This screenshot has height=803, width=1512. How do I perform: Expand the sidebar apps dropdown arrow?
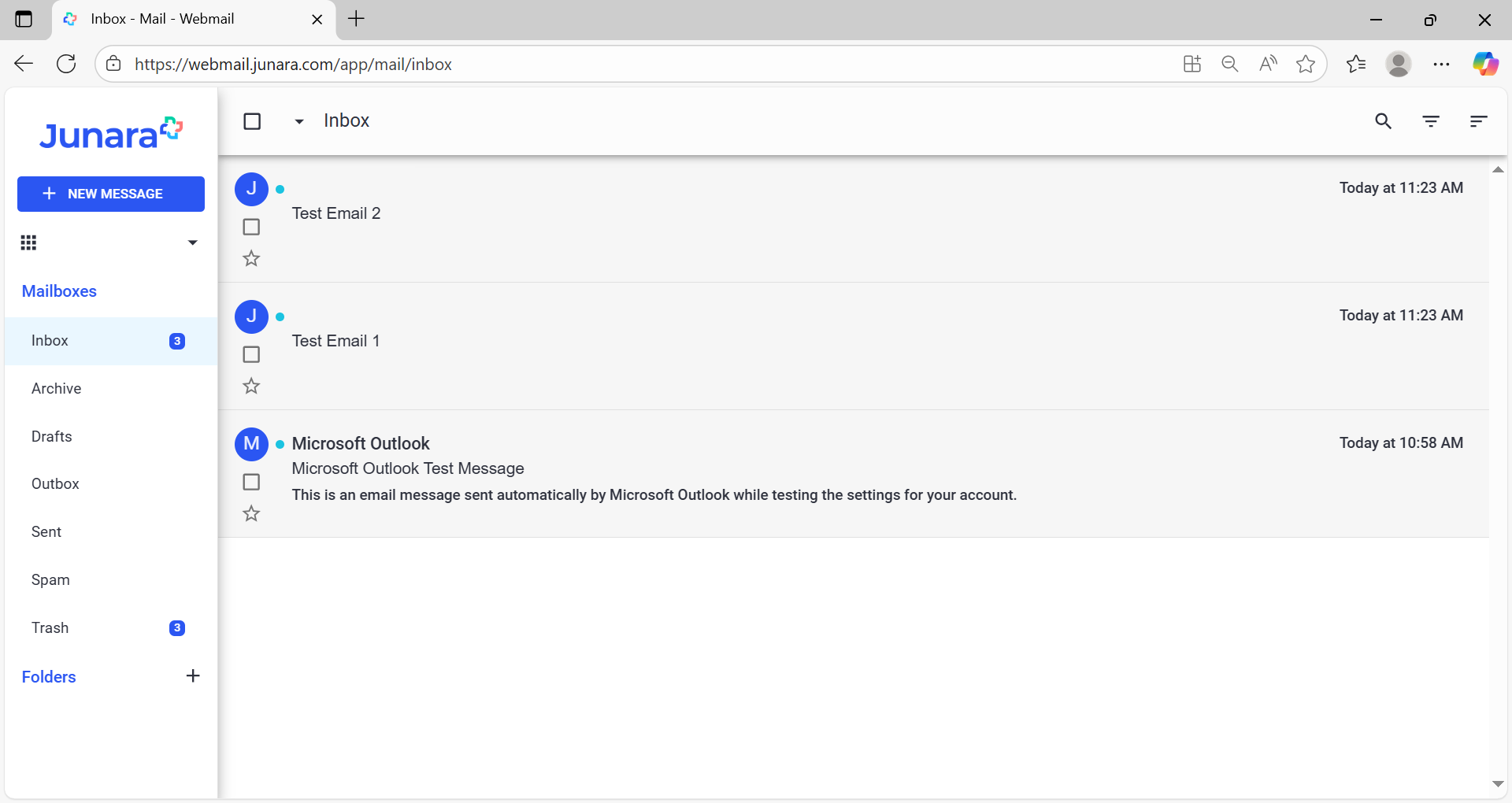pyautogui.click(x=192, y=242)
